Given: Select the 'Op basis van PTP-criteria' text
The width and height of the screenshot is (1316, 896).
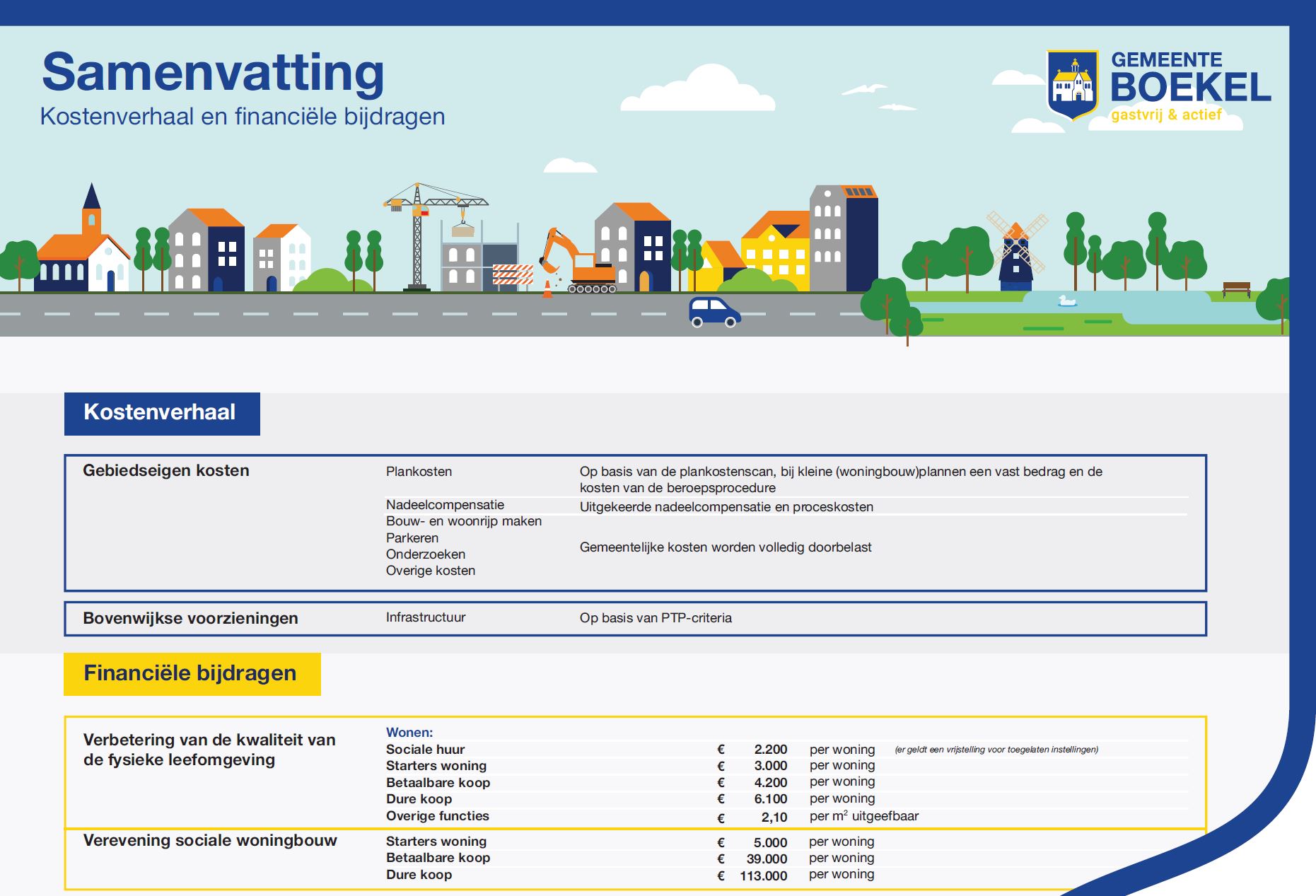Looking at the screenshot, I should 656,618.
